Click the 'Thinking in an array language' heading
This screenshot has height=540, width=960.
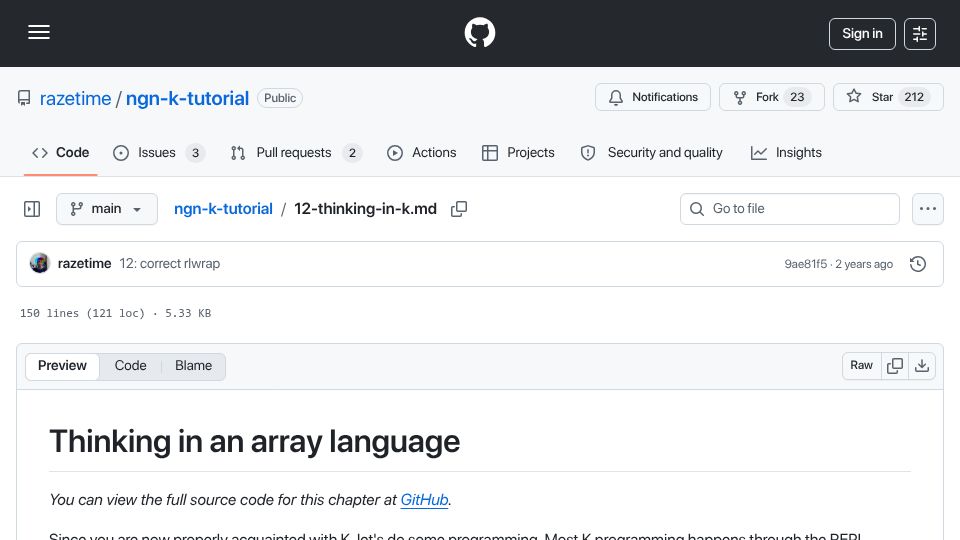point(255,441)
